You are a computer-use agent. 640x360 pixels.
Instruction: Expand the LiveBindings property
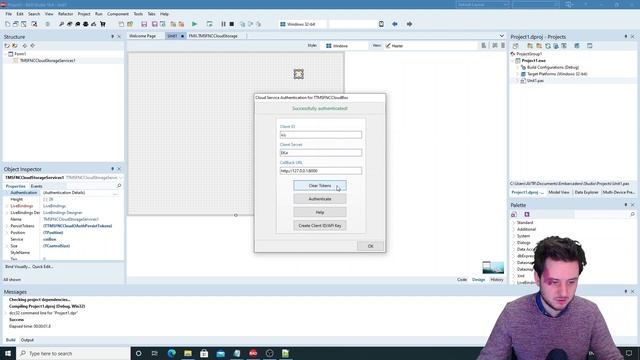(x=7, y=206)
